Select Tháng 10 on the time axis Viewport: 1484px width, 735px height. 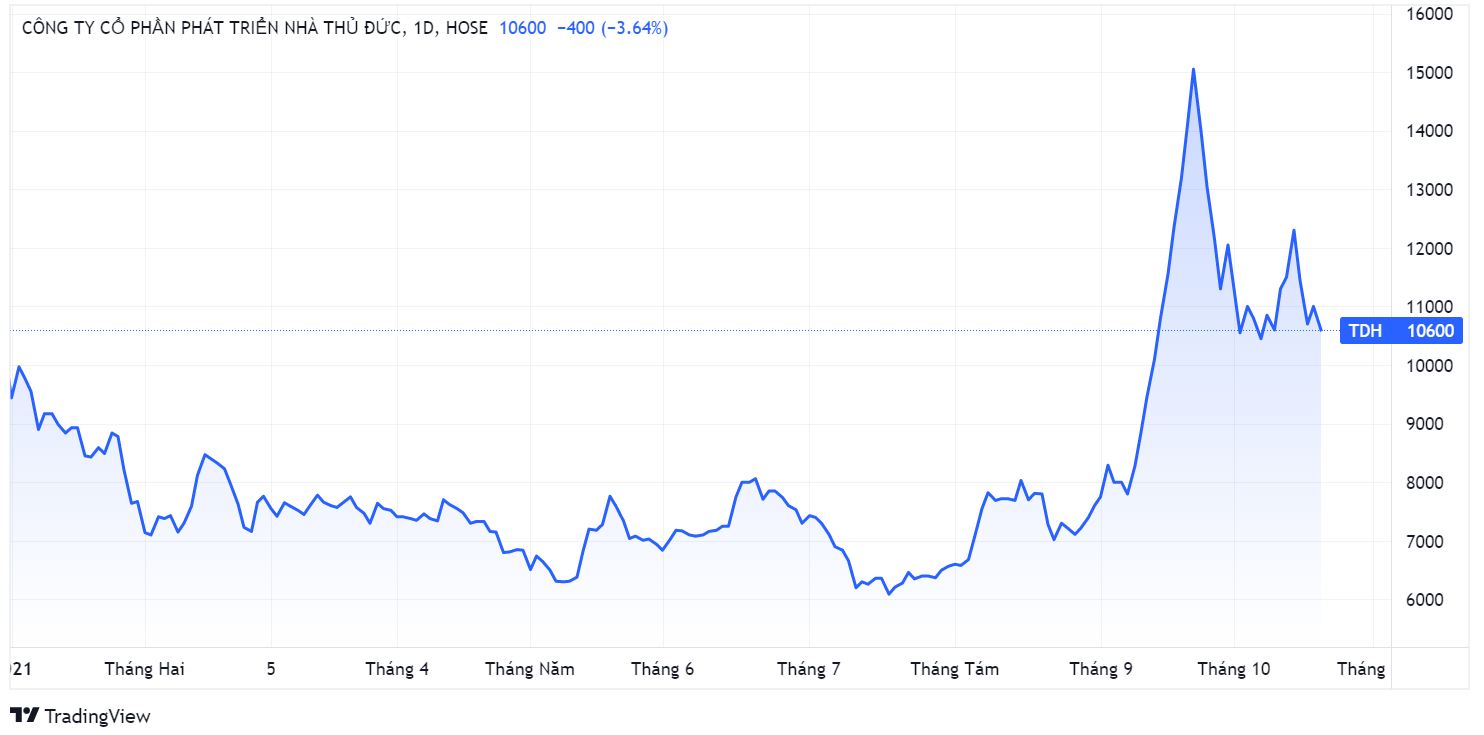point(1234,669)
